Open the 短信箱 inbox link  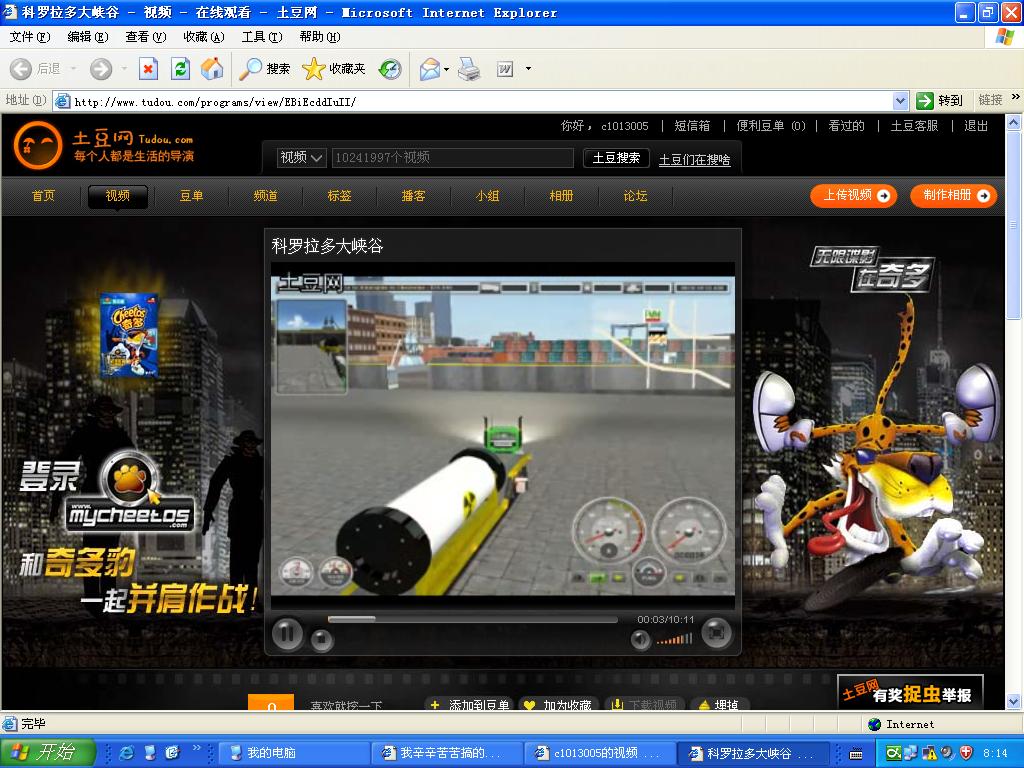point(692,126)
